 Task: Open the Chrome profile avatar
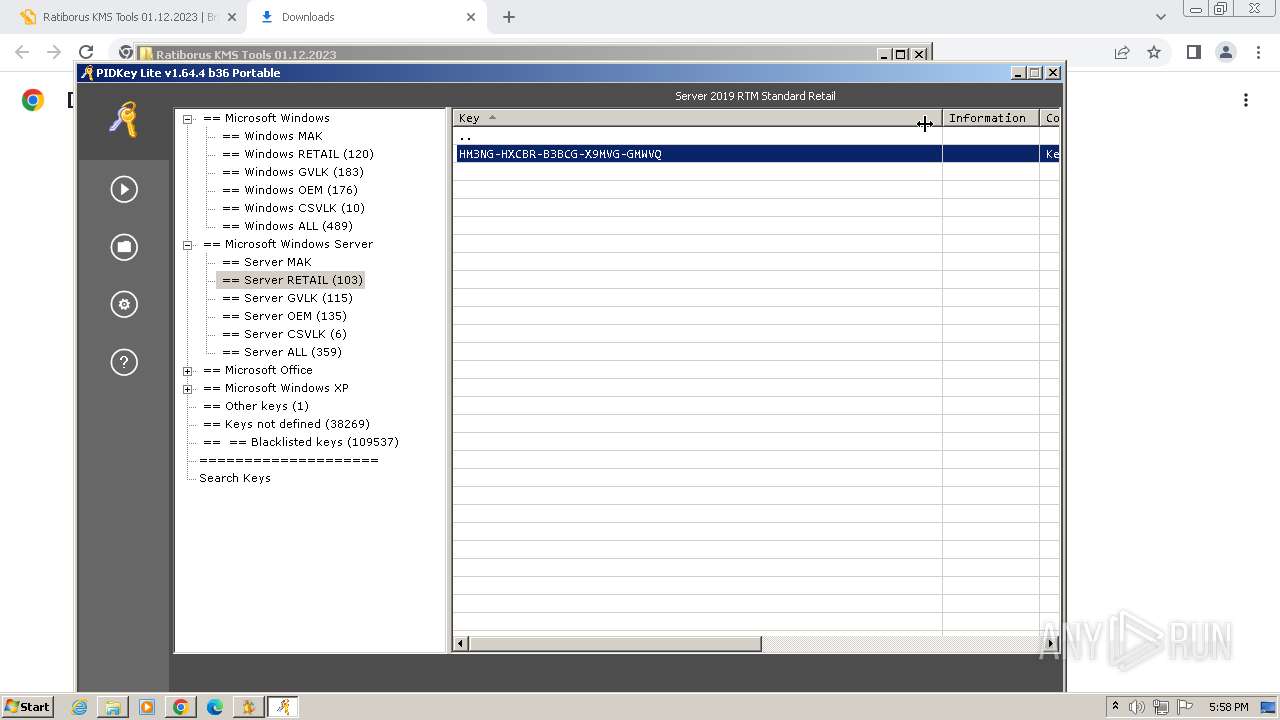[x=1225, y=52]
